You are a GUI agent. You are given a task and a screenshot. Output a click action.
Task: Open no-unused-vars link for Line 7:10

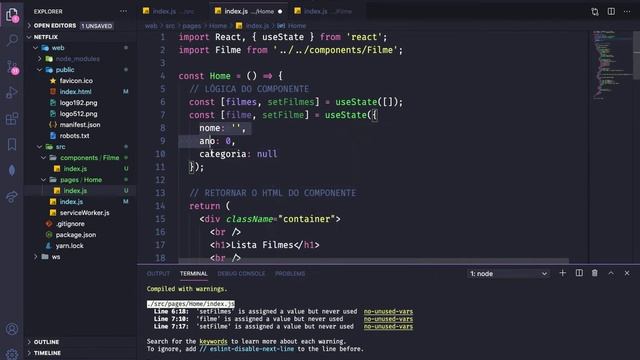[388, 319]
